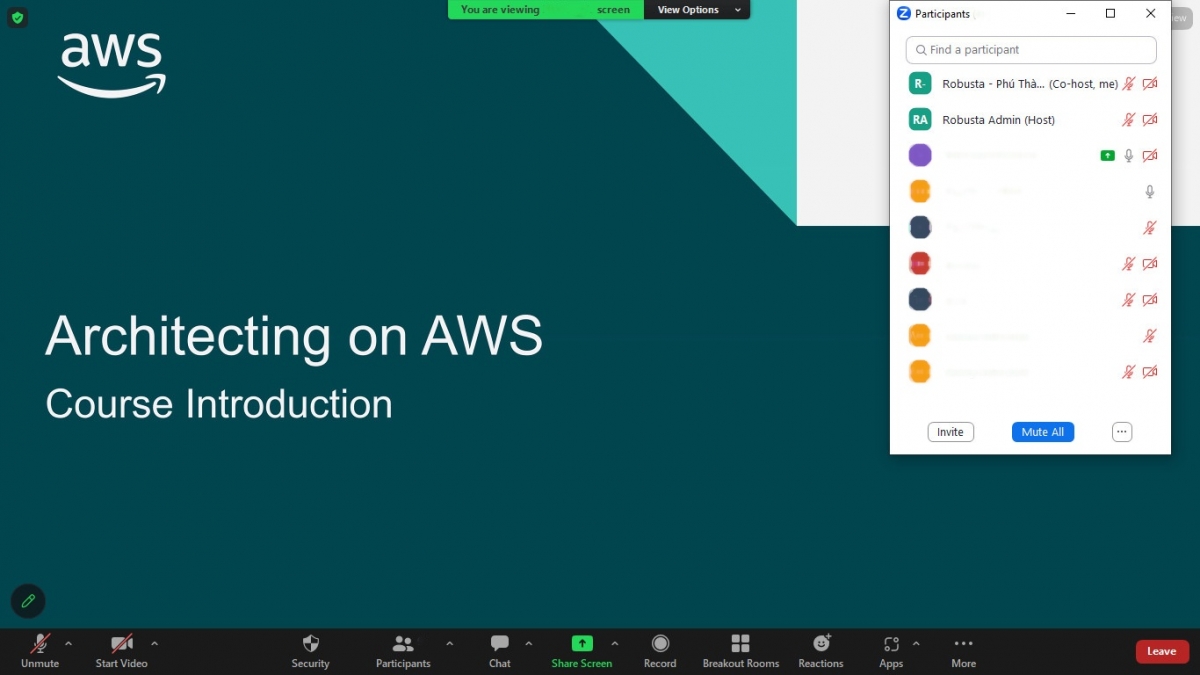Click the 'Architecting on AWS' slide title

[294, 336]
